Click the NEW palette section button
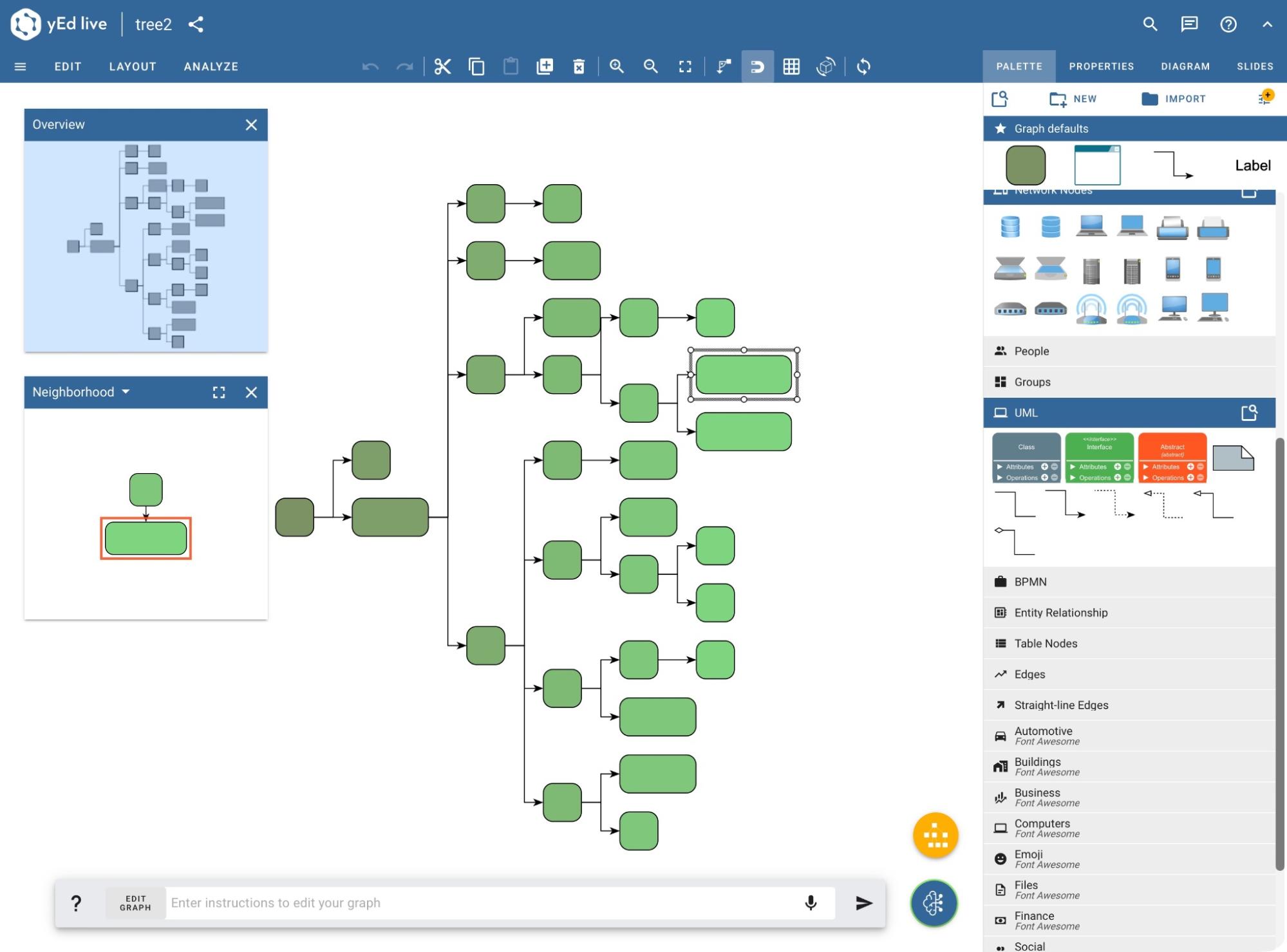This screenshot has width=1287, height=952. pyautogui.click(x=1074, y=98)
